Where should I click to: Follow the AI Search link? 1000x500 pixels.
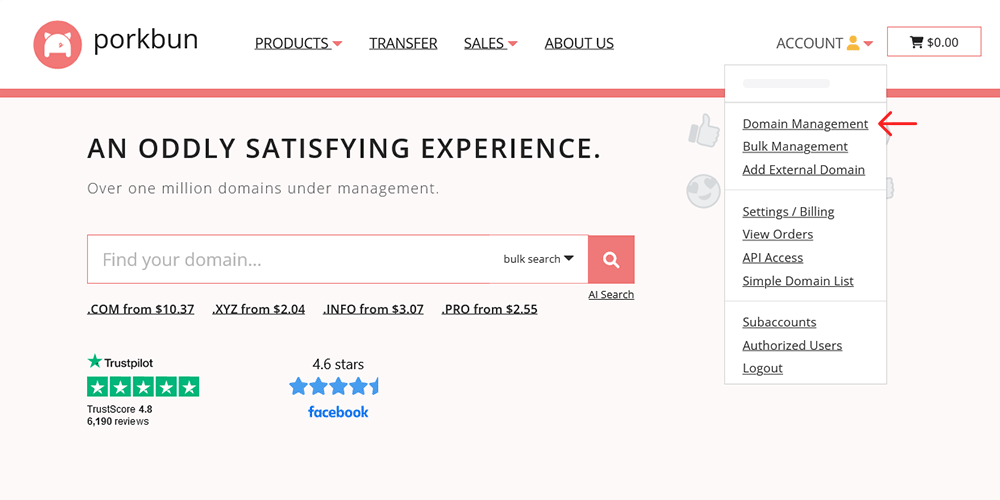pyautogui.click(x=611, y=295)
